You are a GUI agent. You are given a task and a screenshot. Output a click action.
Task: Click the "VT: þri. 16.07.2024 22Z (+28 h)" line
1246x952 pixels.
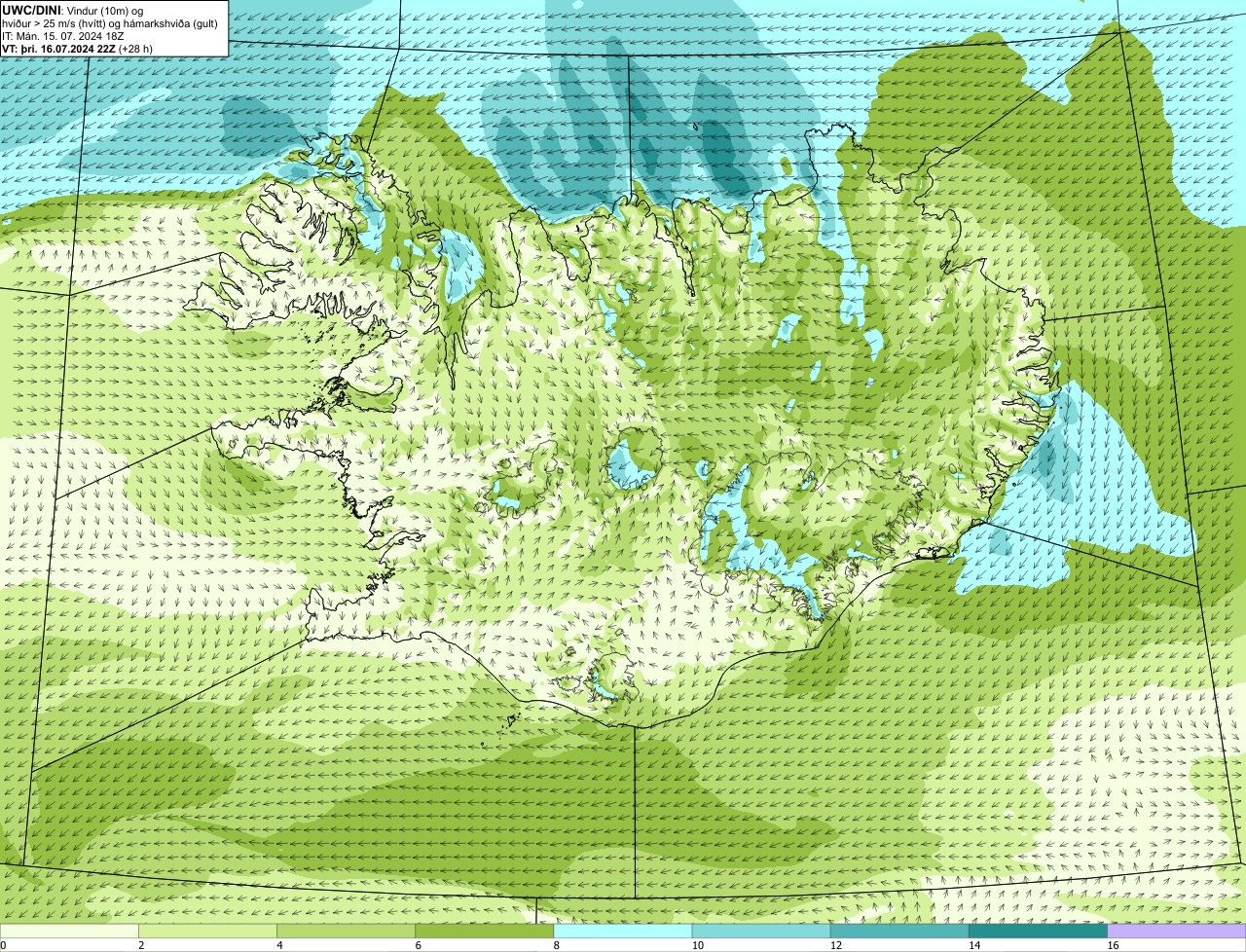[x=77, y=48]
